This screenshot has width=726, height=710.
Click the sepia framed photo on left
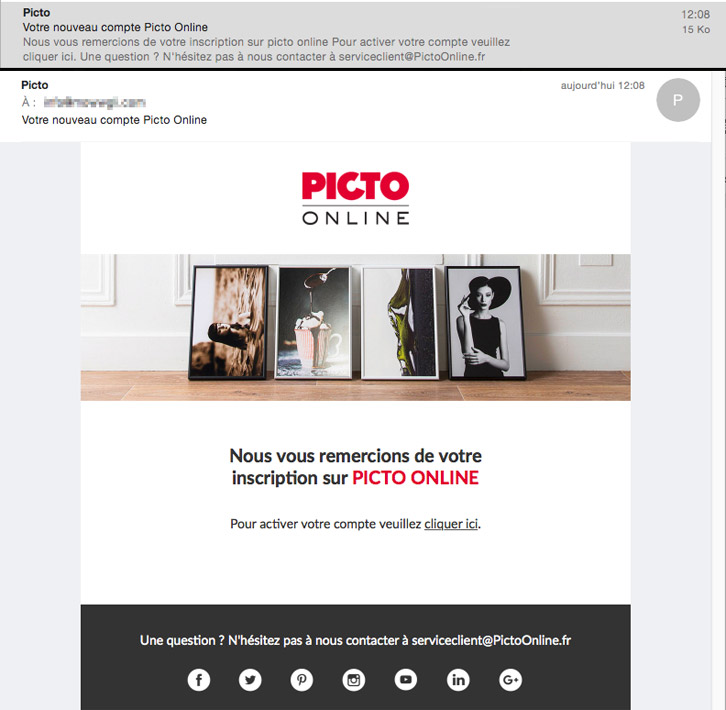[x=228, y=322]
